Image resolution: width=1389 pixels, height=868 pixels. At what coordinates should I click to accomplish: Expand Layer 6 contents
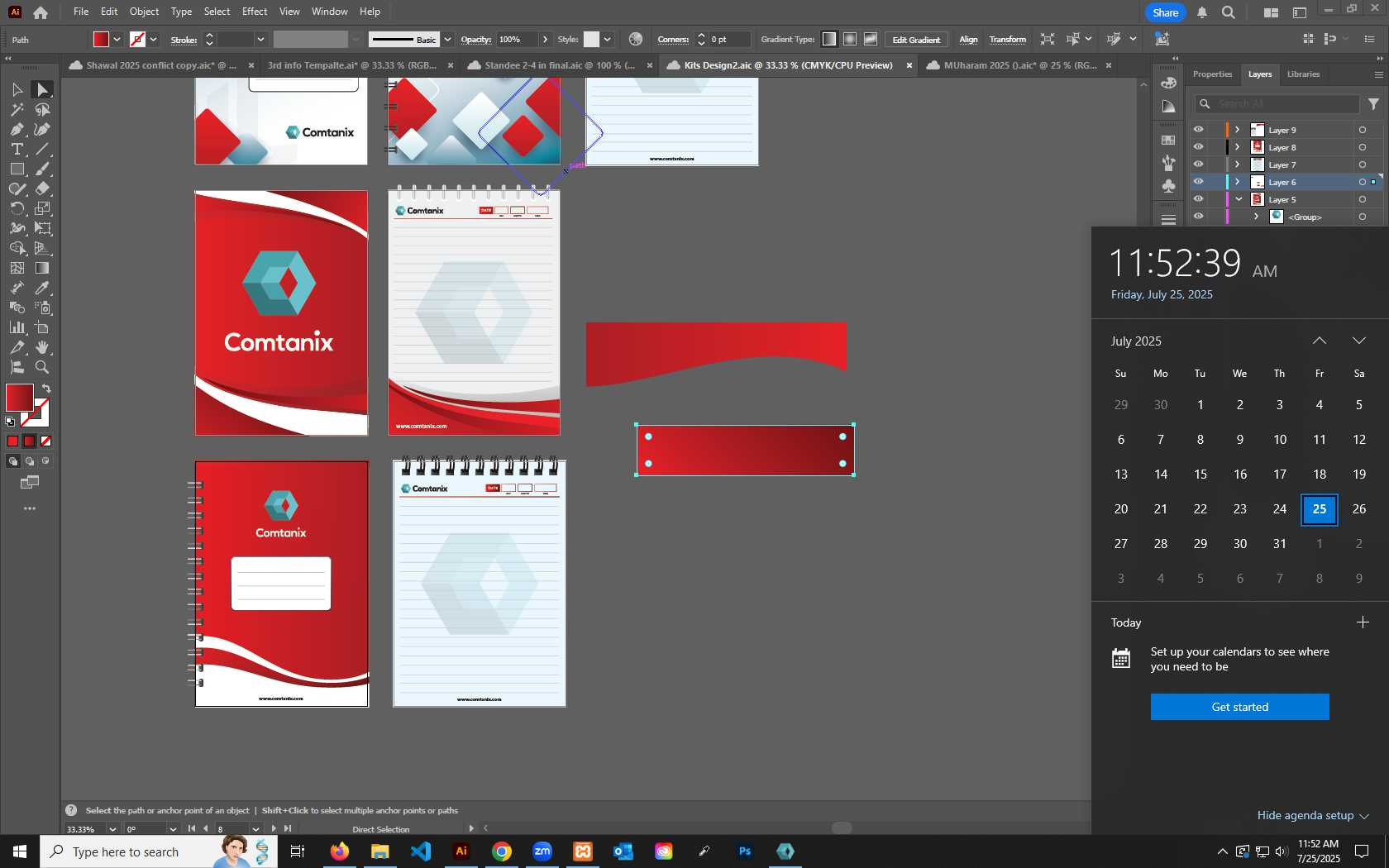coord(1238,182)
